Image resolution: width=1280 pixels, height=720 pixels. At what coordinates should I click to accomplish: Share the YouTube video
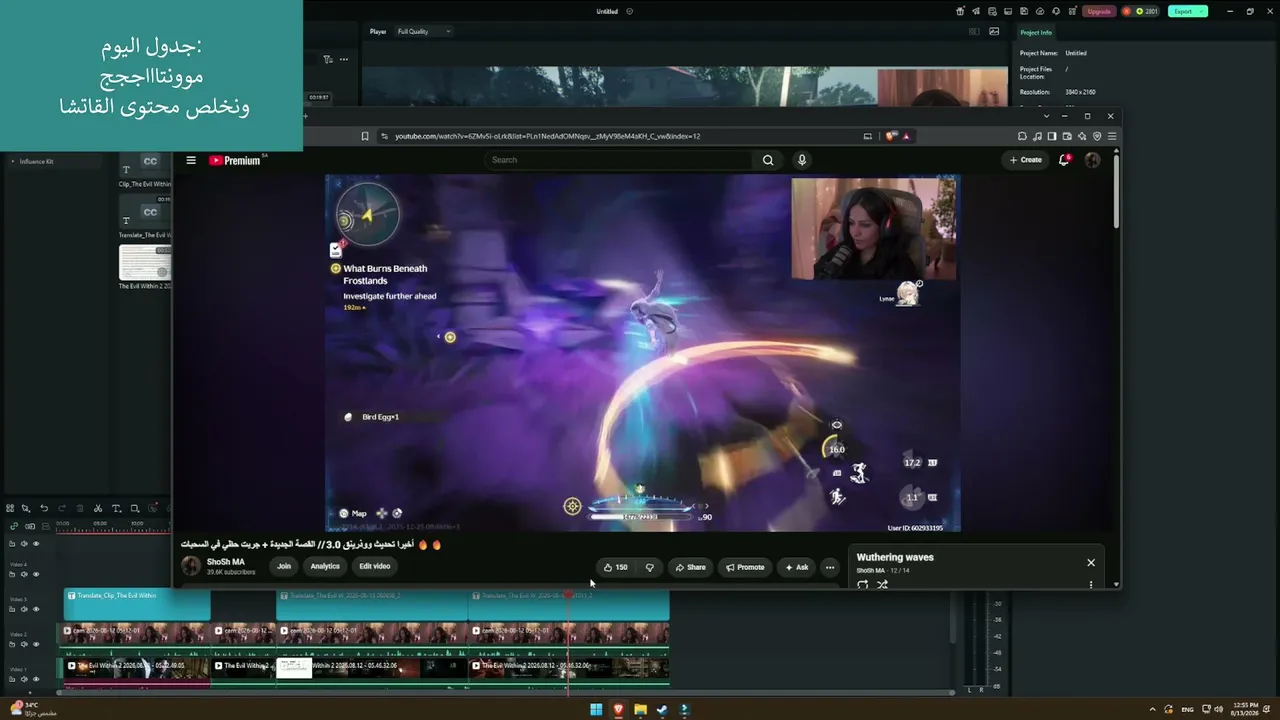pos(690,567)
